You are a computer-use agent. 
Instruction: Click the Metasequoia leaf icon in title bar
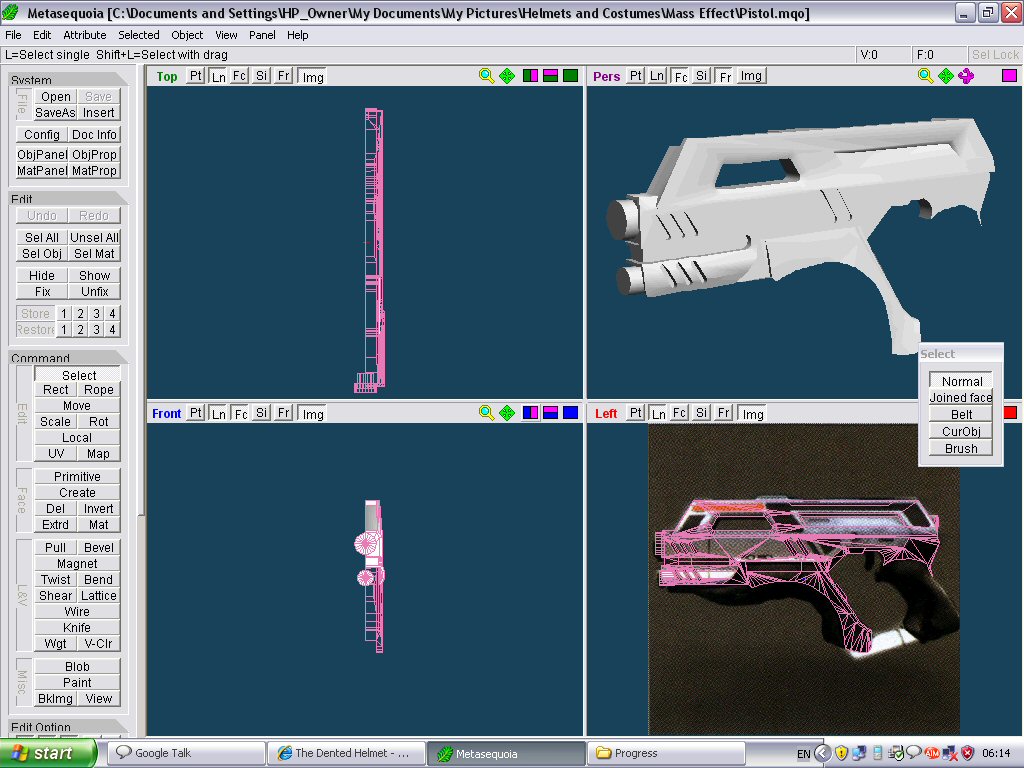click(x=11, y=12)
